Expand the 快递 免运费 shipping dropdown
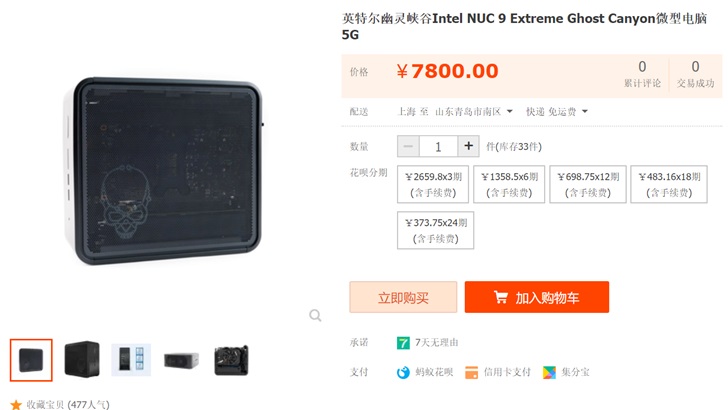728x410 pixels. click(557, 111)
